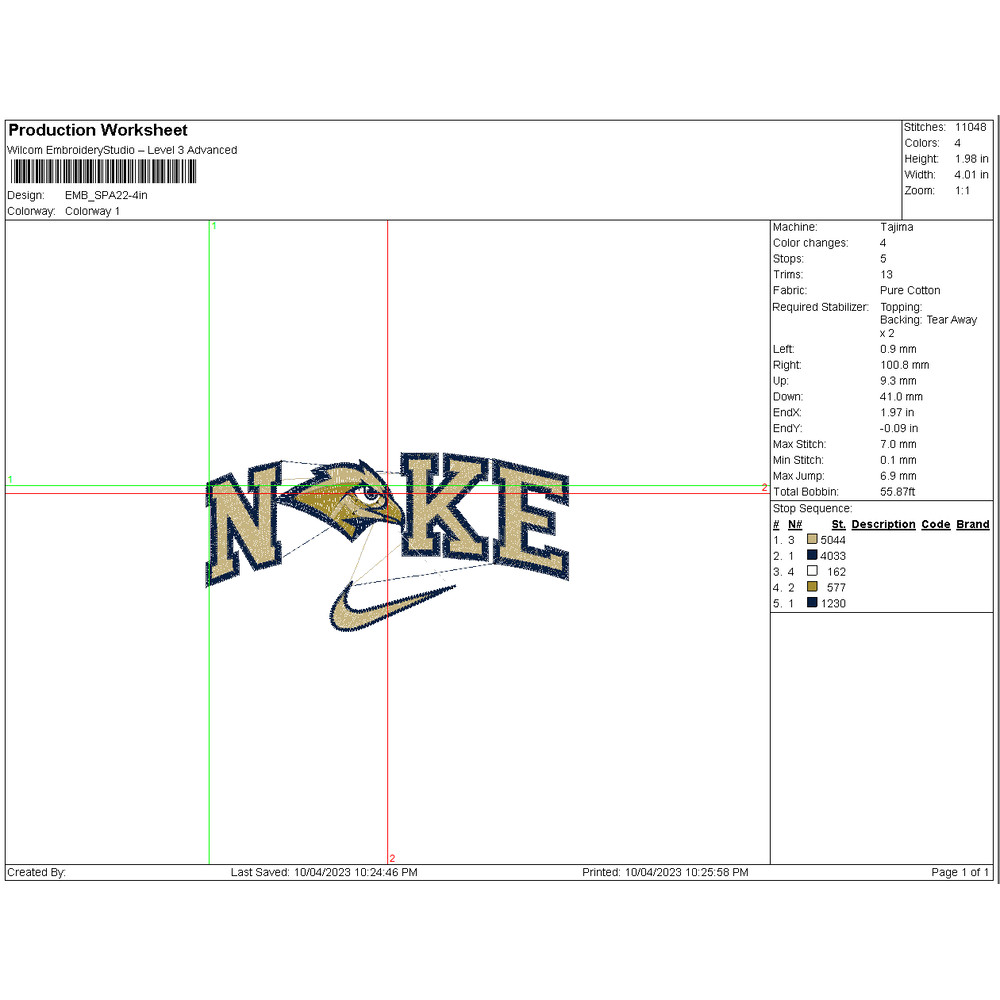Screen dimensions: 1000x1000
Task: Click the St. column header
Action: [838, 524]
